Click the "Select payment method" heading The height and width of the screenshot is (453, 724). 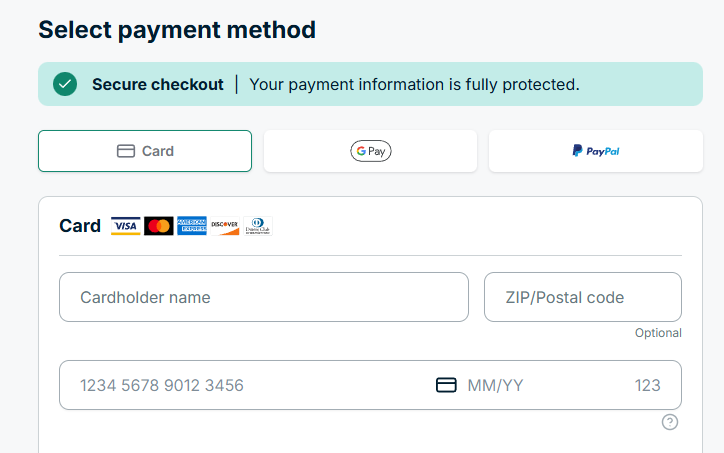coord(177,29)
